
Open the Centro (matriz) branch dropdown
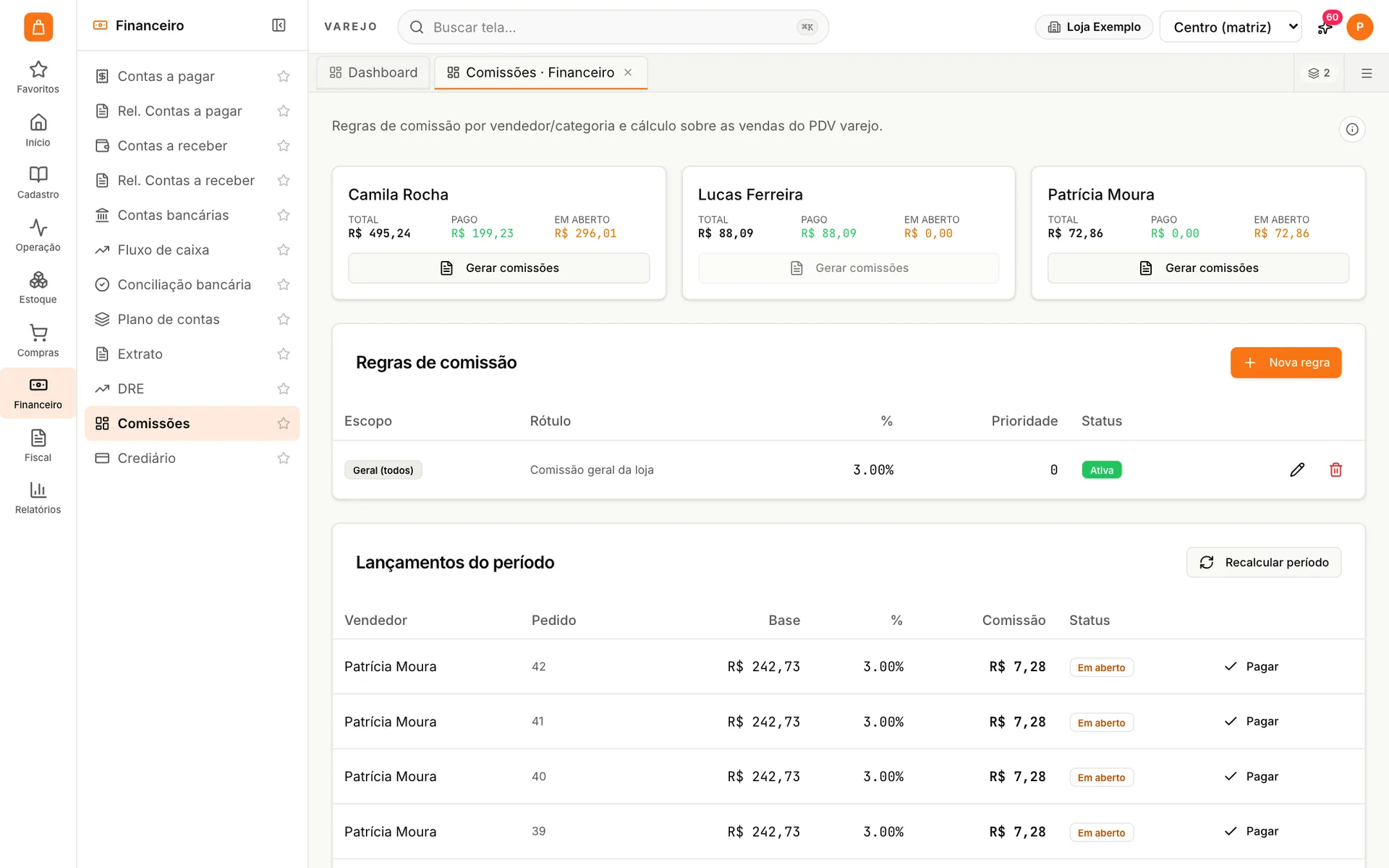1230,27
